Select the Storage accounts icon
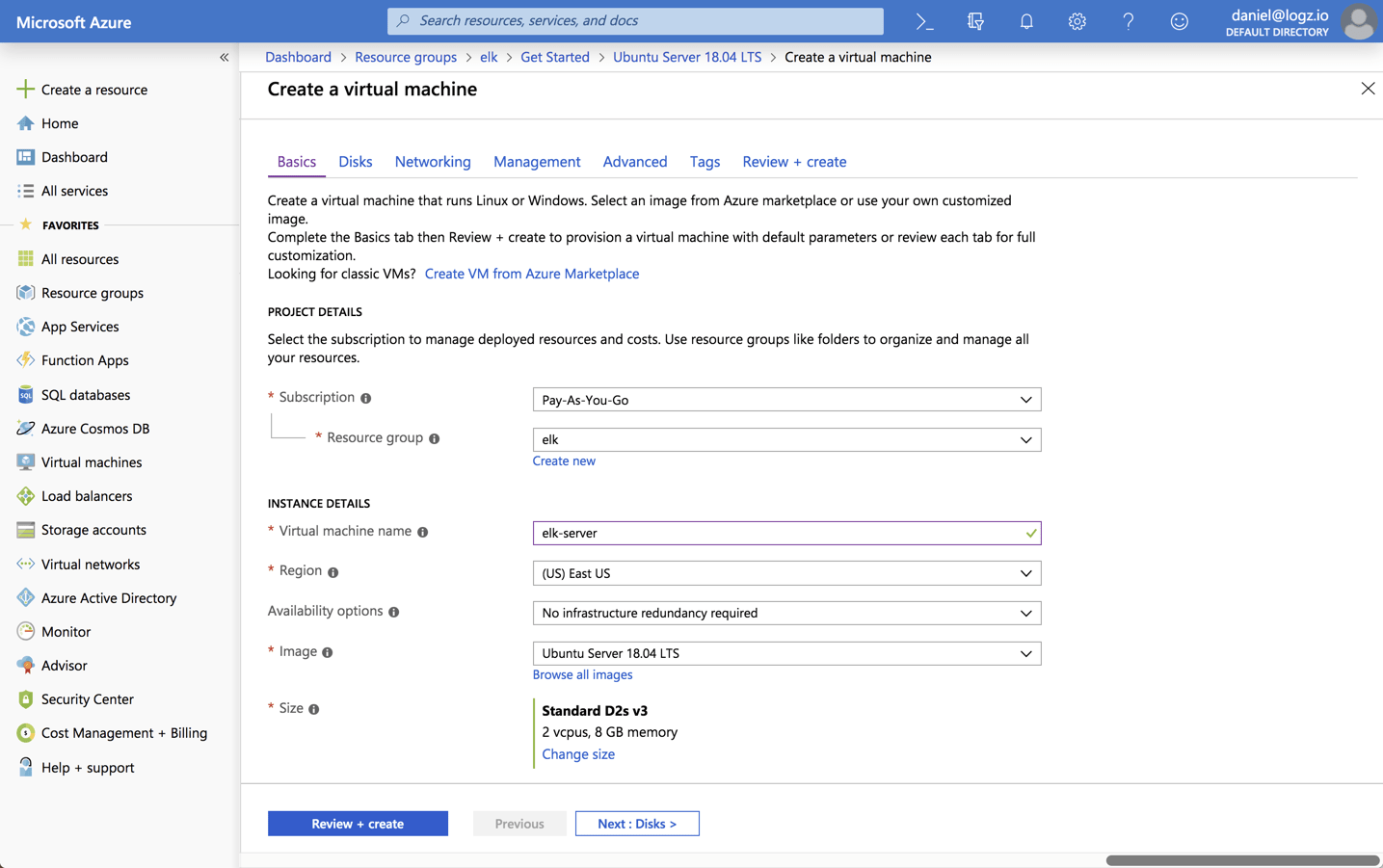 tap(25, 530)
